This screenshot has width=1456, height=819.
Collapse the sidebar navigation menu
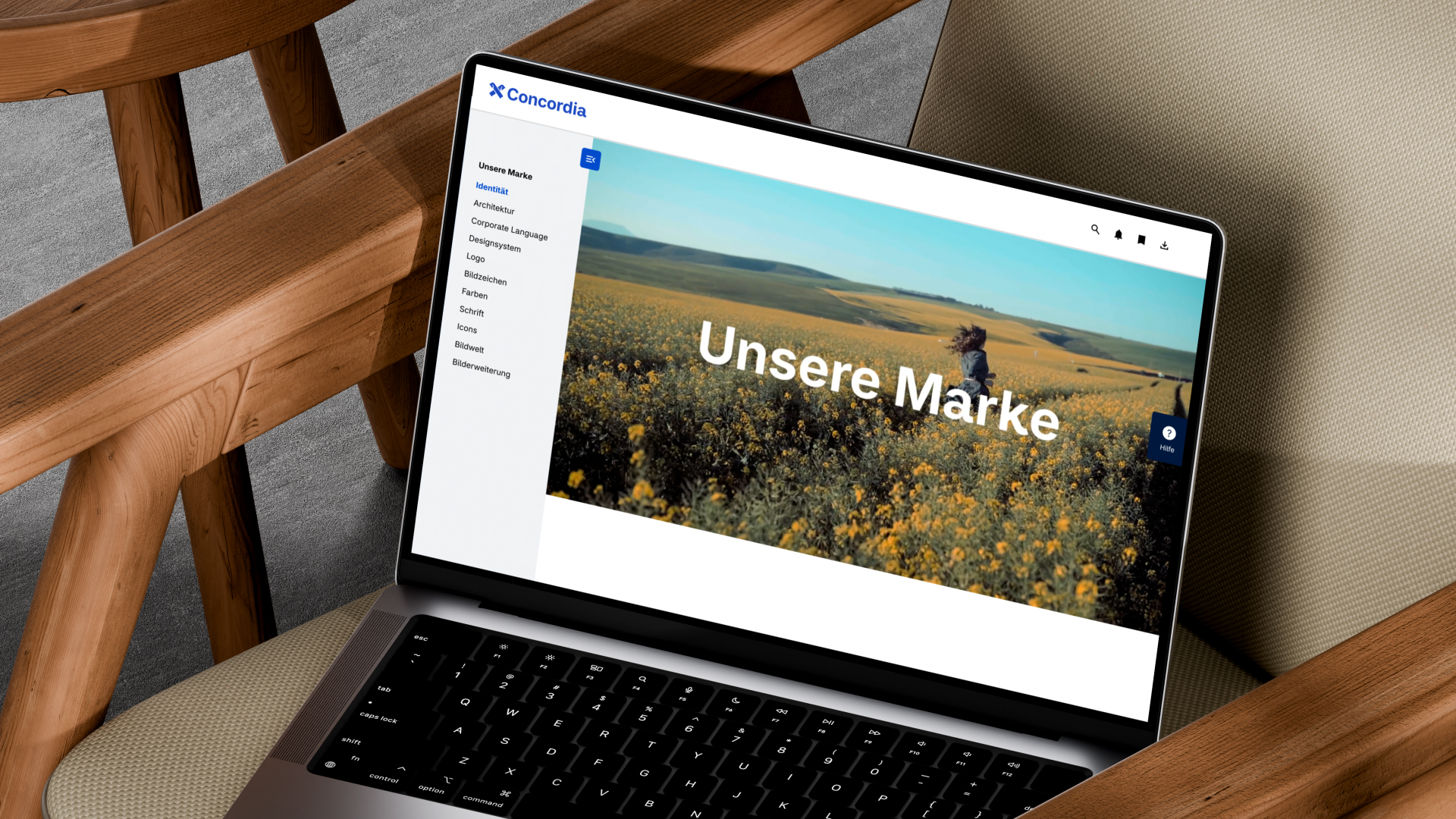(590, 159)
